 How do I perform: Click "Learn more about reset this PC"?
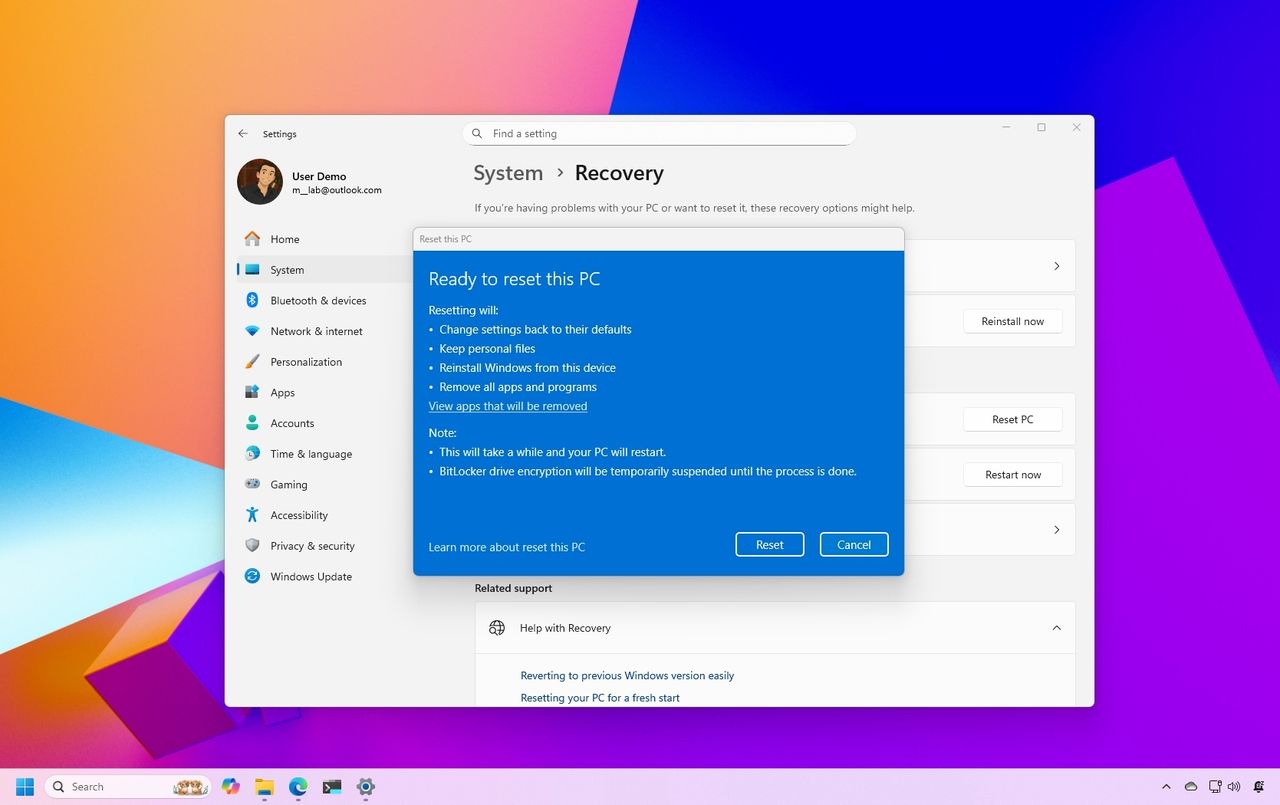point(507,547)
